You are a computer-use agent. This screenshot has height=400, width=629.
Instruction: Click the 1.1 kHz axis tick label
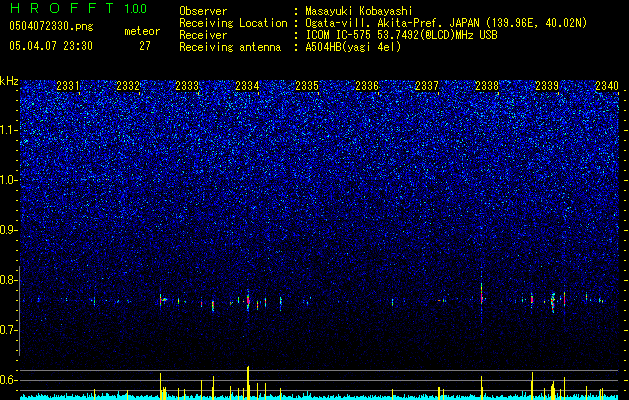coord(9,130)
